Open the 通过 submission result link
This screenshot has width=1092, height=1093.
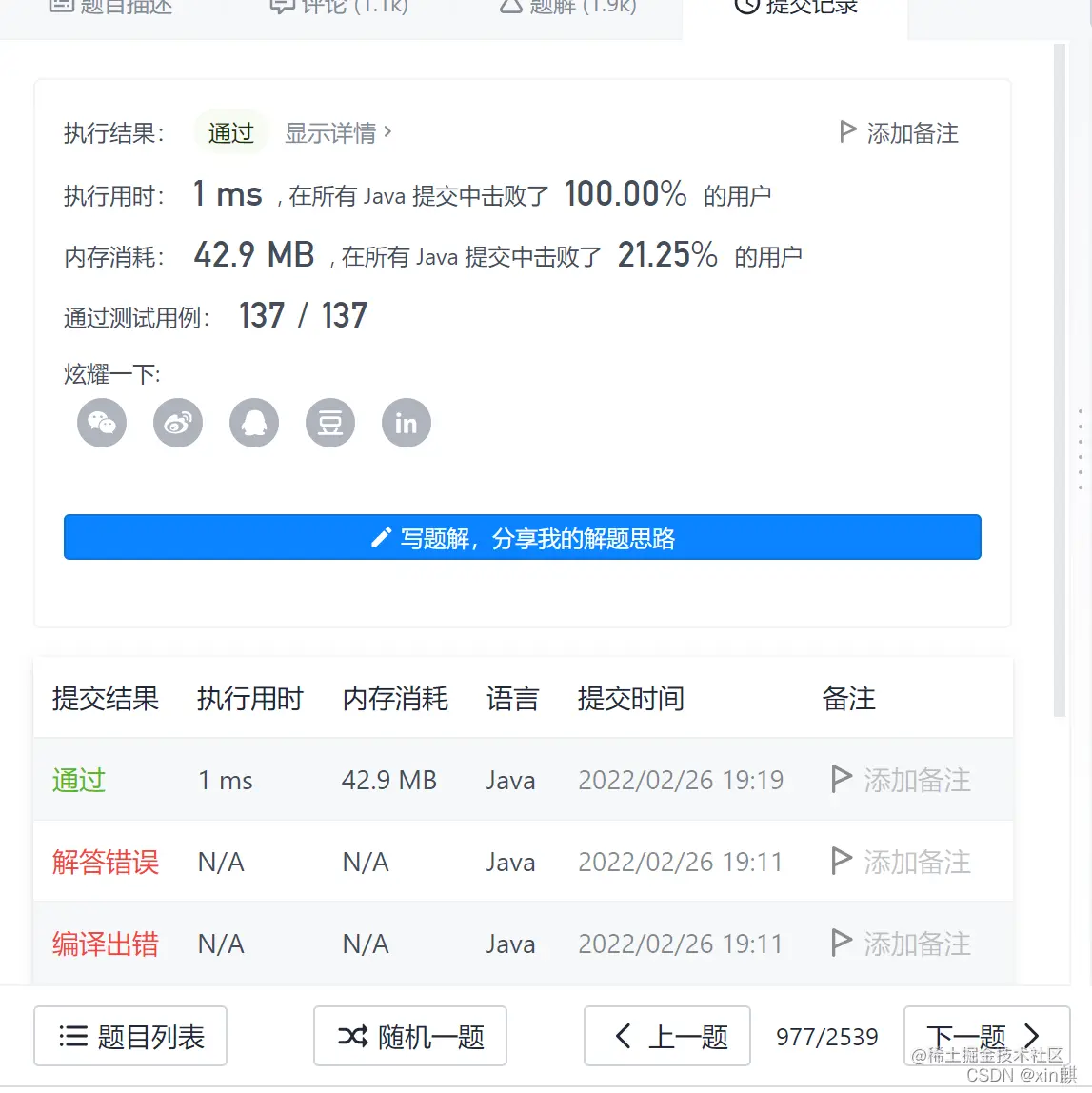[x=77, y=780]
